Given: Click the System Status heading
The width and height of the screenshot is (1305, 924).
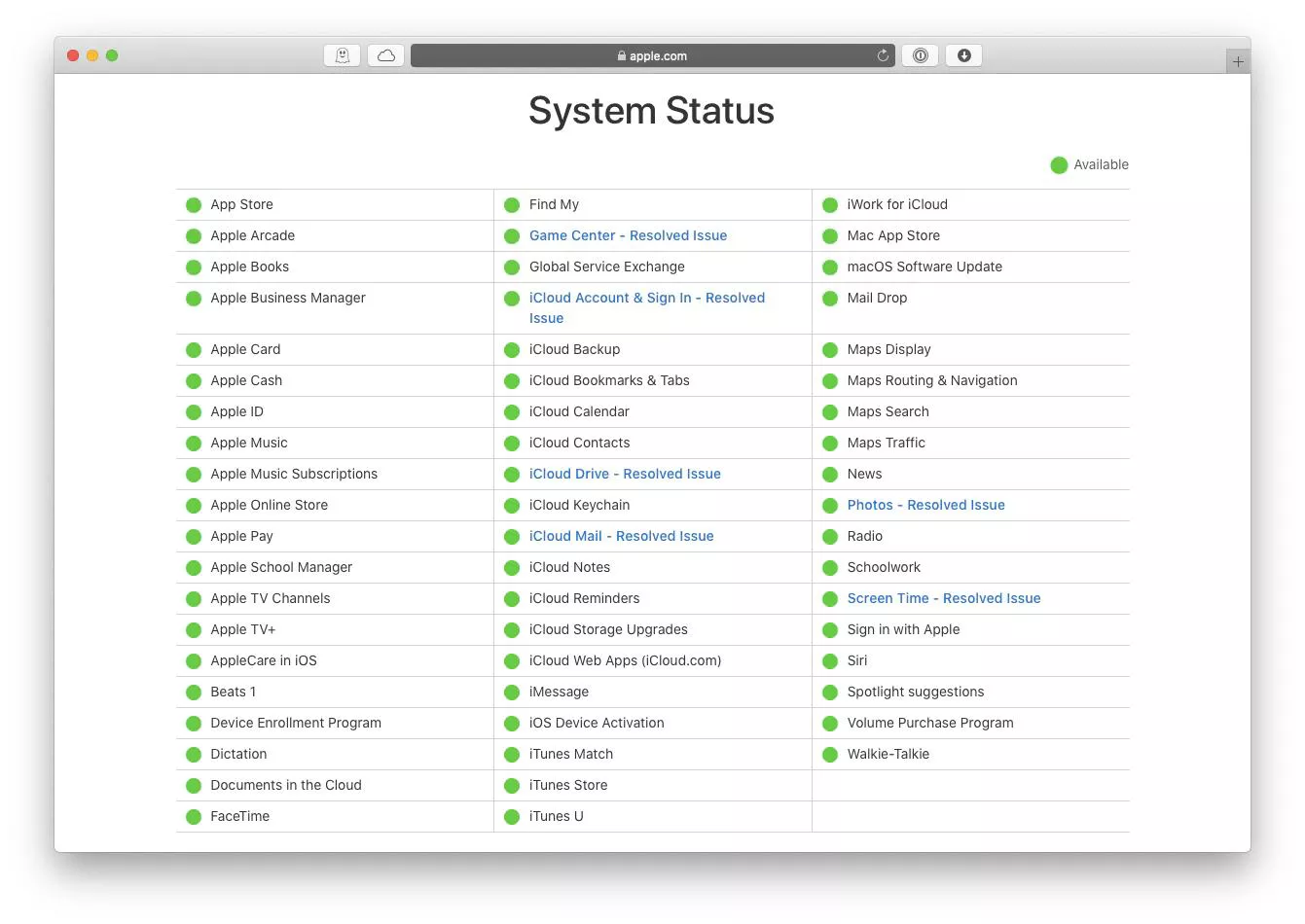Looking at the screenshot, I should click(651, 111).
